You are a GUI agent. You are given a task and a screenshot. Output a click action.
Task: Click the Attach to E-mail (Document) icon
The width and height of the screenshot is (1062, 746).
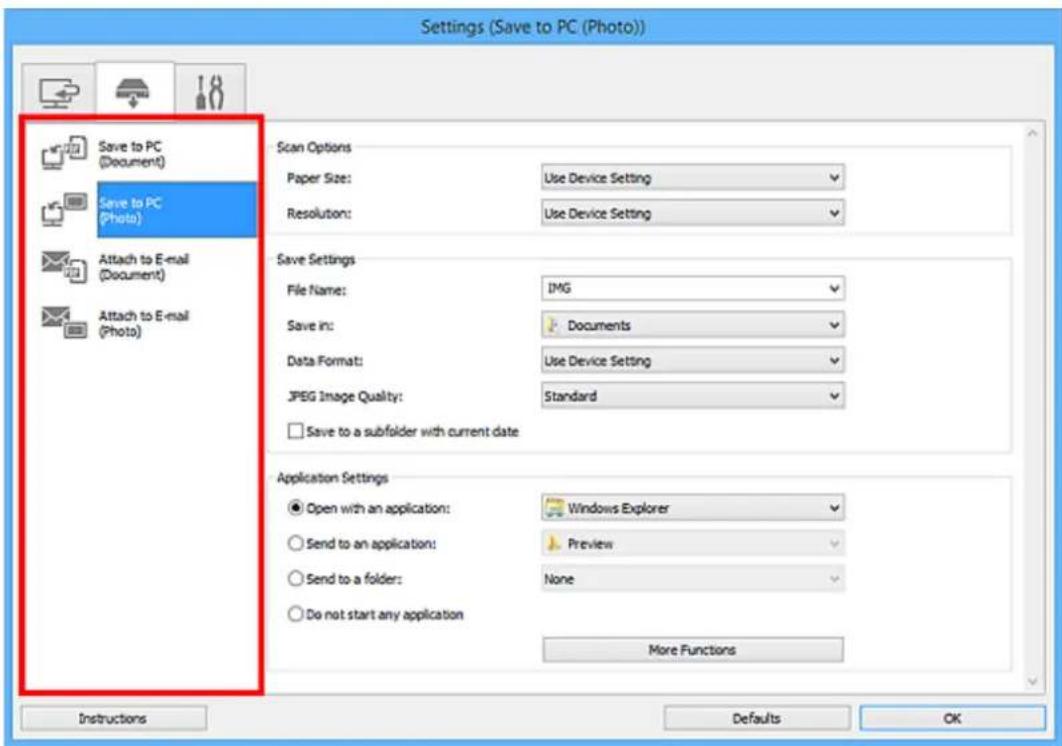pos(64,266)
